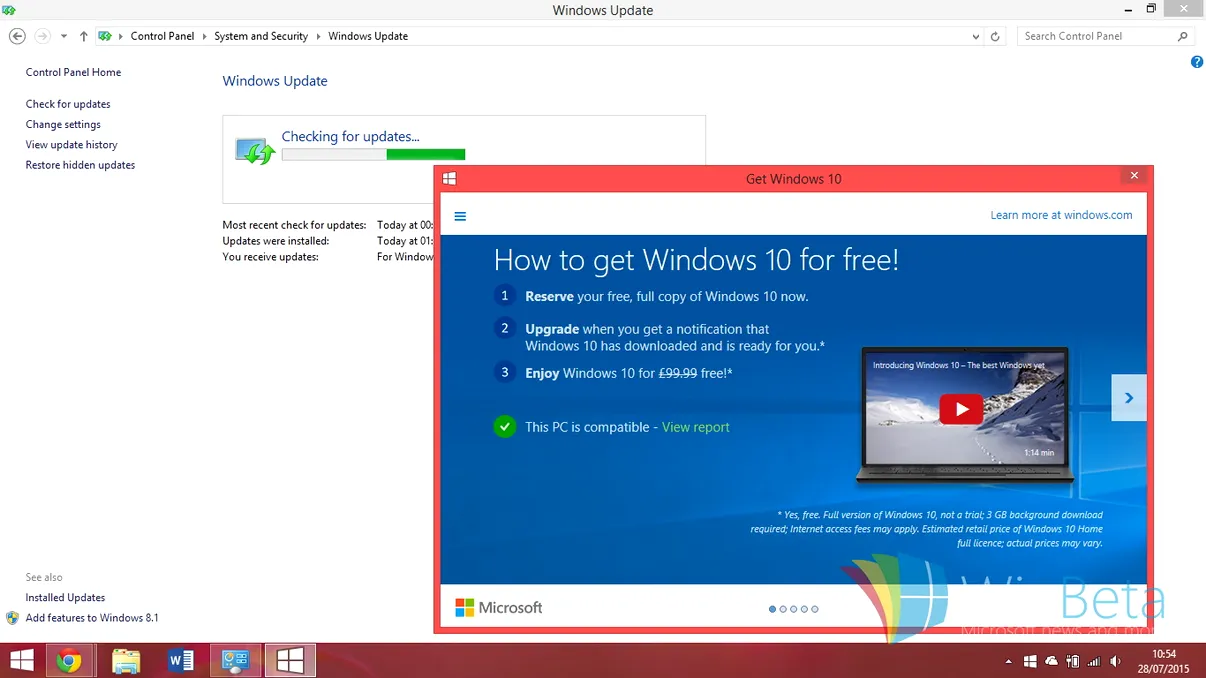This screenshot has height=678, width=1206.
Task: Open View update history
Action: [72, 145]
